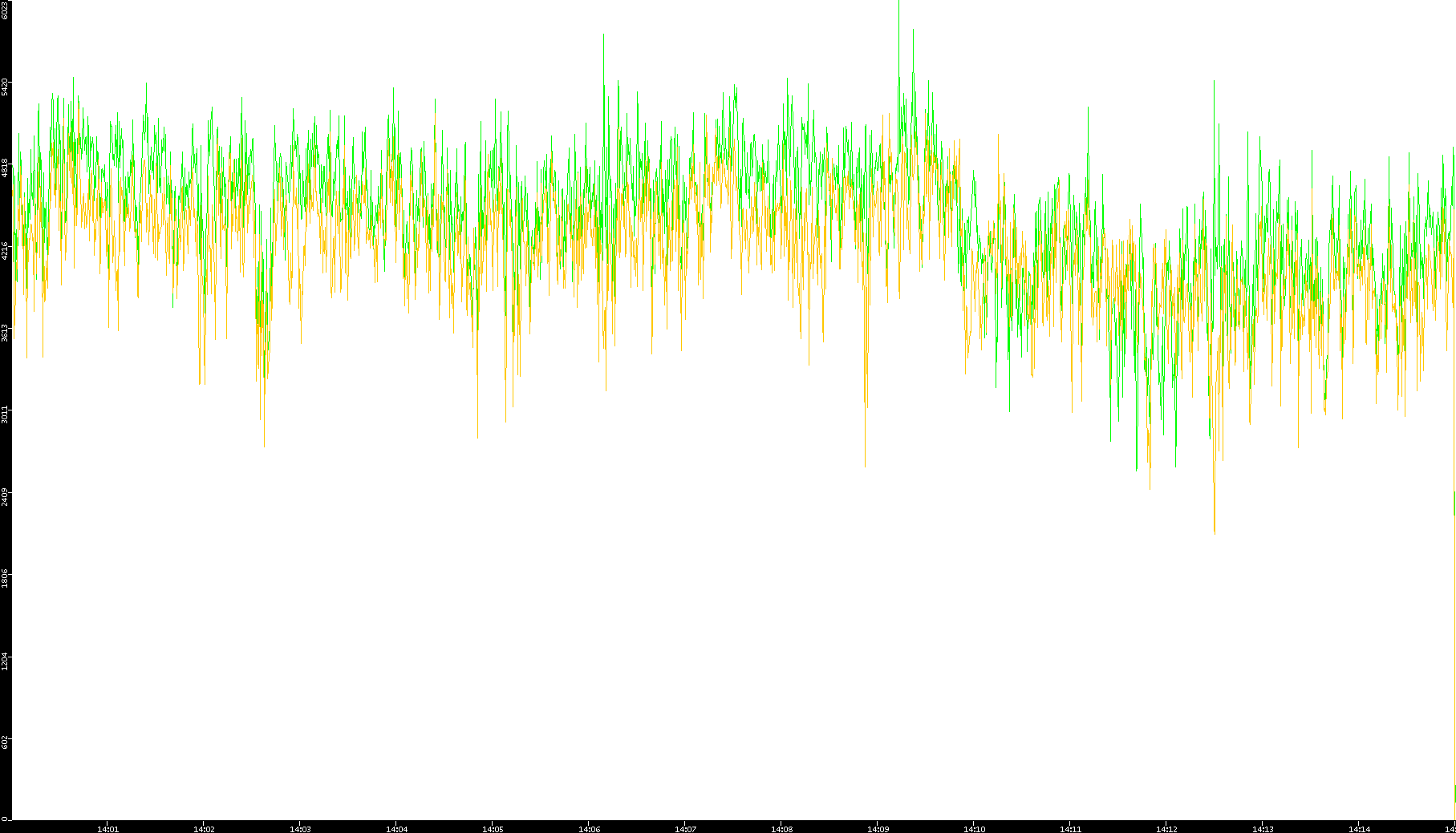Viewport: 1456px width, 833px height.
Task: Click the 4818 vertical axis label
Action: point(5,168)
